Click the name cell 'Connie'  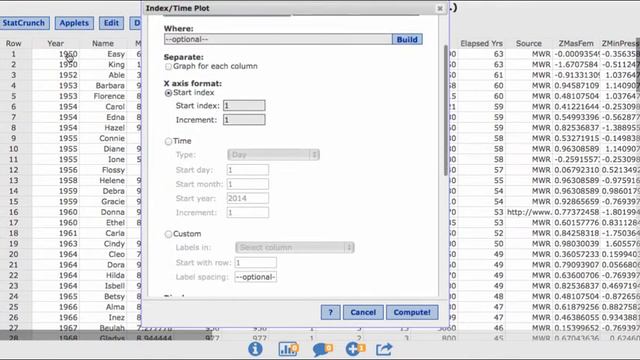point(112,138)
